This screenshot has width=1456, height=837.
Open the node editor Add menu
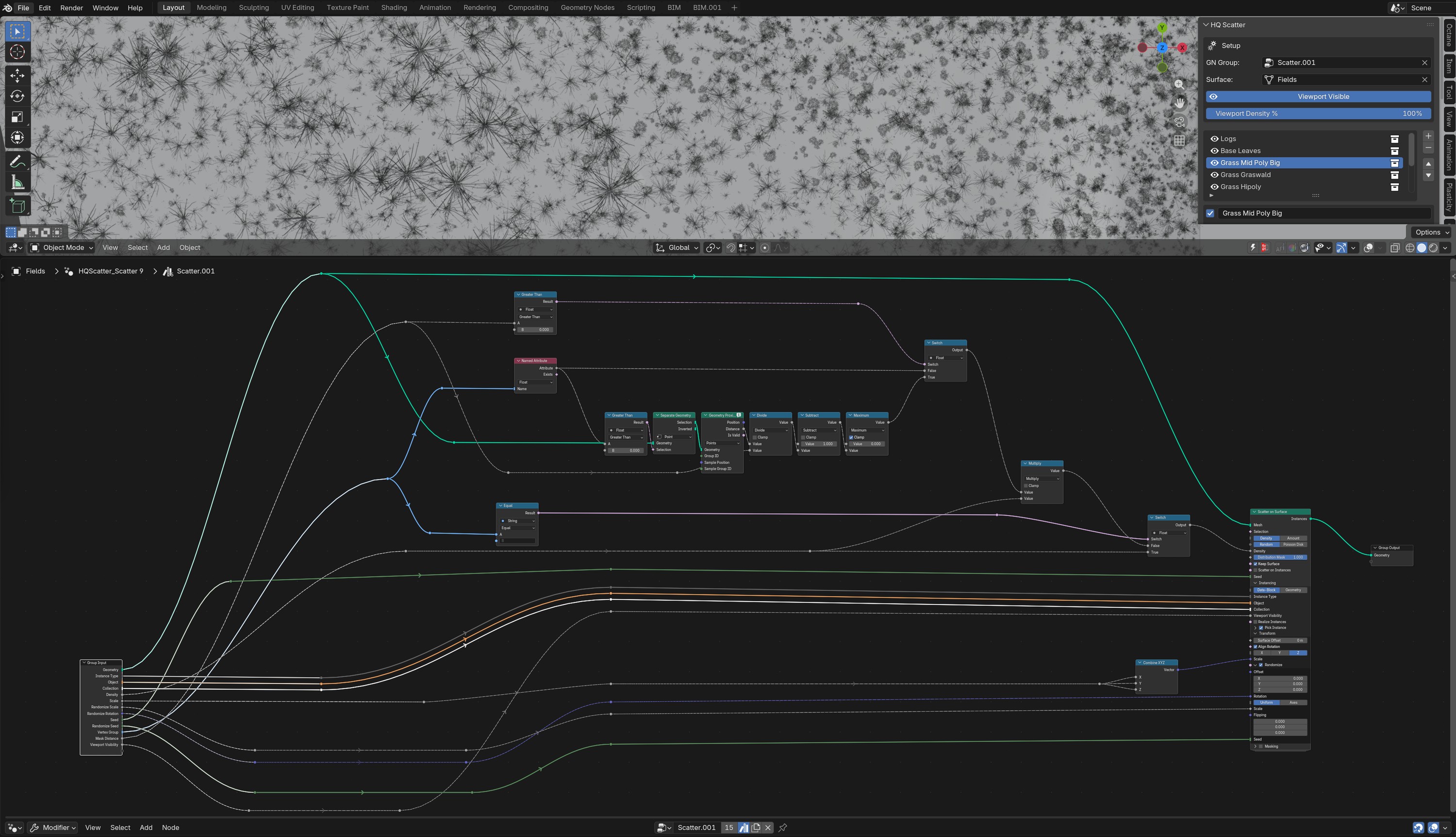point(146,828)
